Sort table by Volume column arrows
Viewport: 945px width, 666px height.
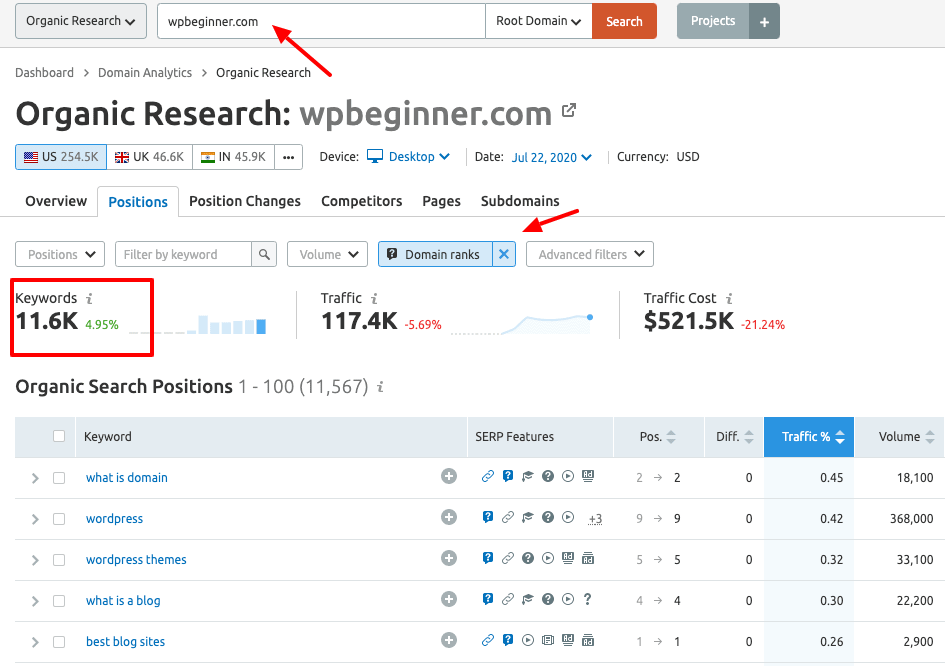tap(930, 437)
